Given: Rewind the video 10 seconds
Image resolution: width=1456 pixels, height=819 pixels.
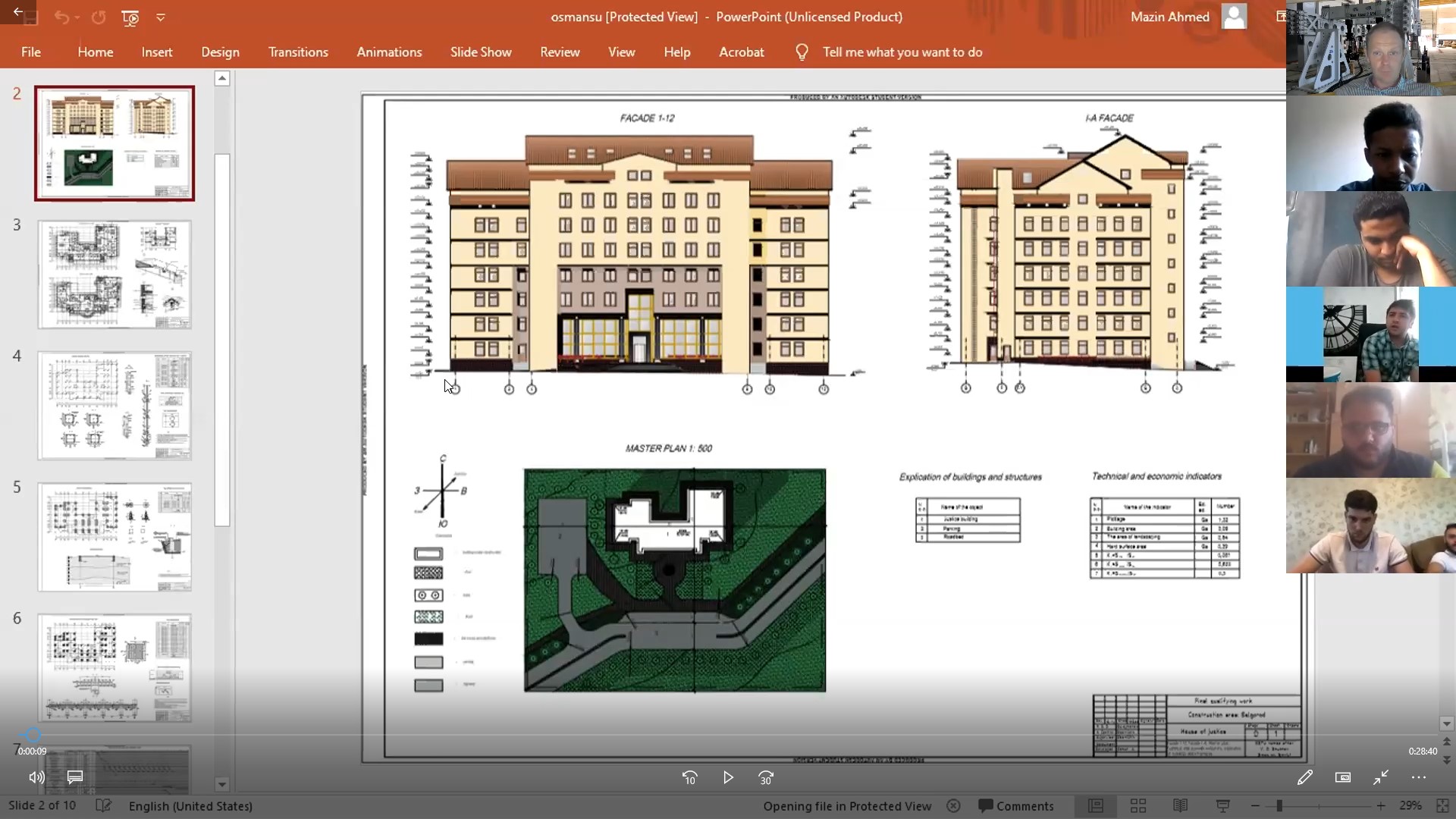Looking at the screenshot, I should click(689, 777).
